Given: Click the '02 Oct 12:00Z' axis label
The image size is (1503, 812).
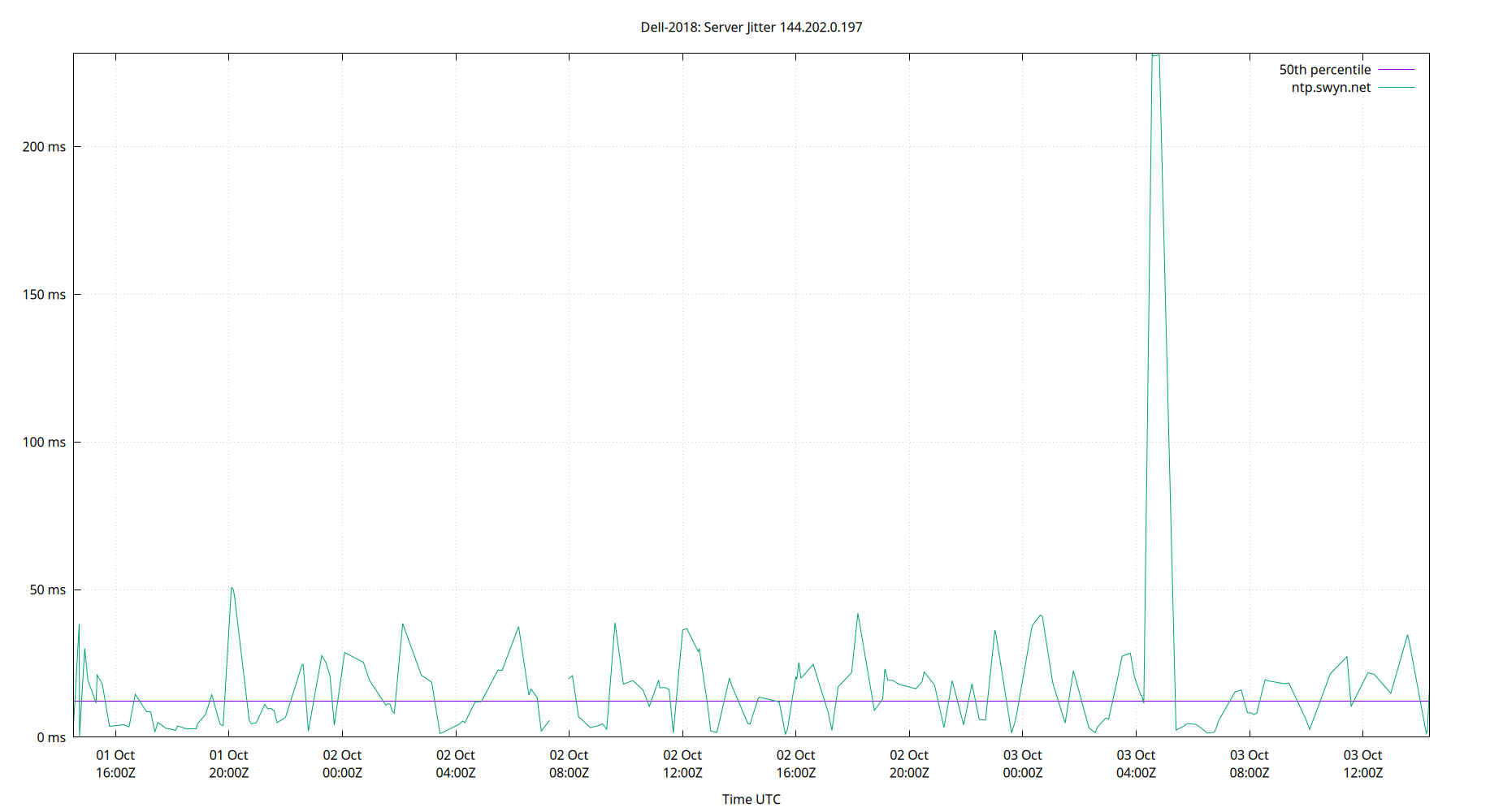Looking at the screenshot, I should (x=682, y=764).
